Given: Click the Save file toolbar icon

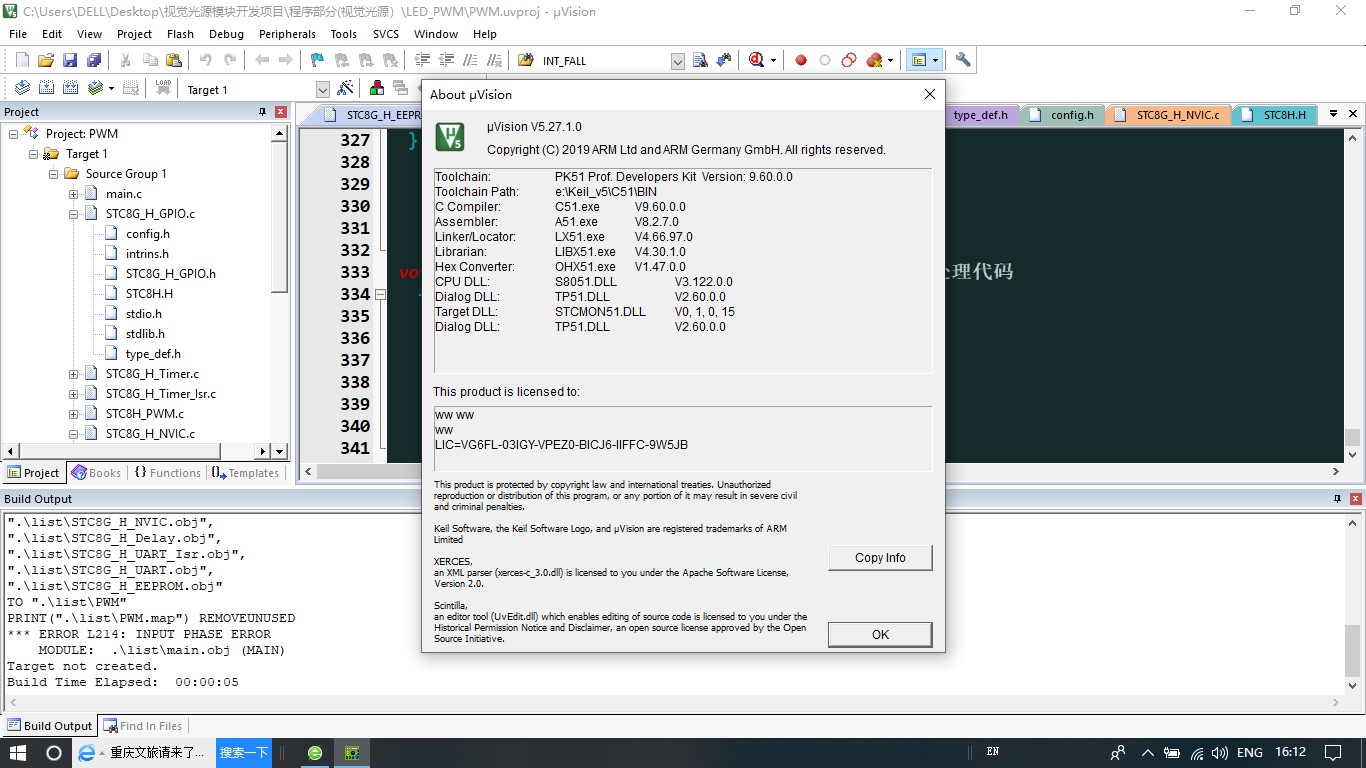Looking at the screenshot, I should [x=70, y=60].
